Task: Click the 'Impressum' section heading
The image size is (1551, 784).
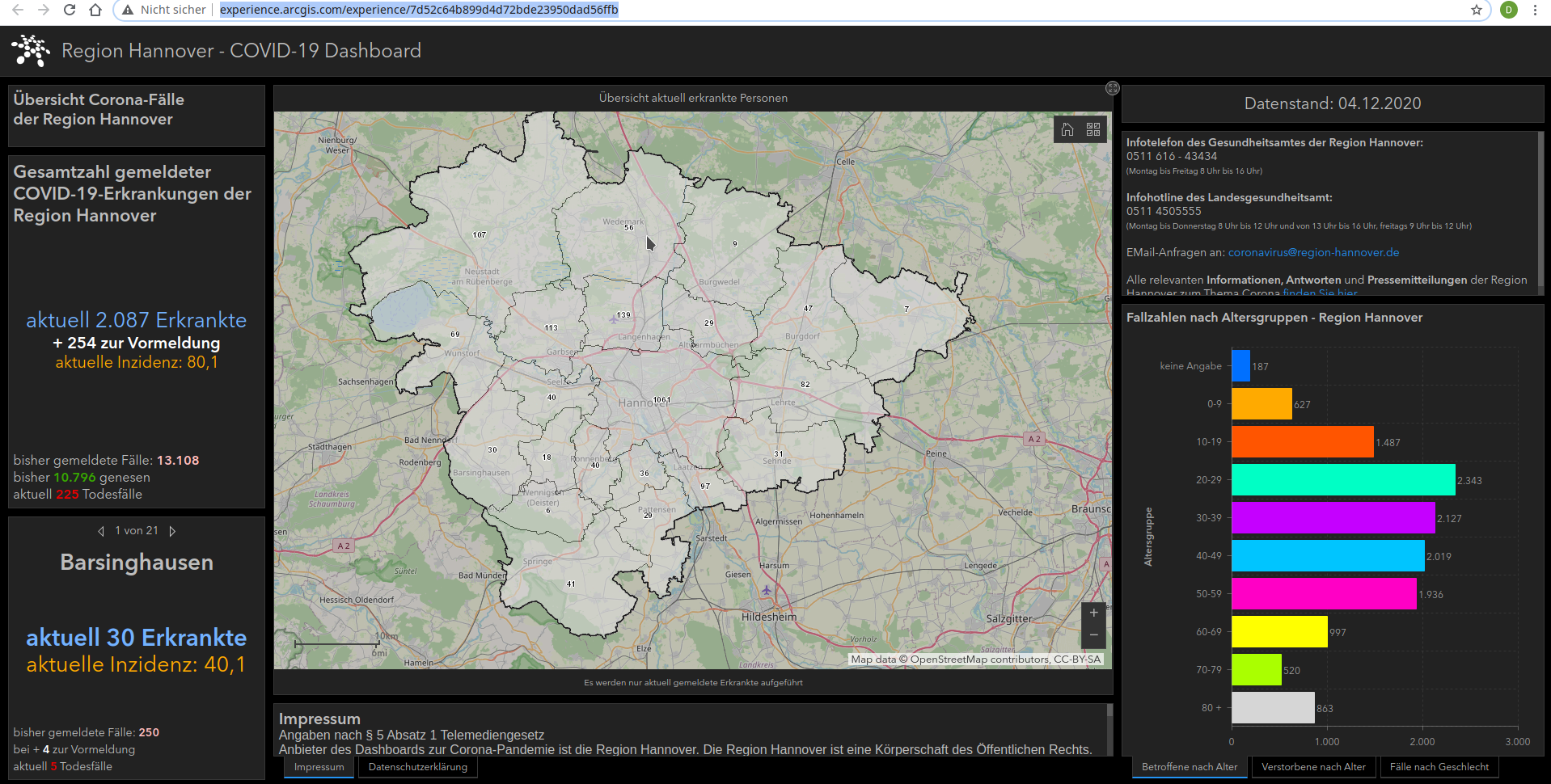Action: [319, 719]
